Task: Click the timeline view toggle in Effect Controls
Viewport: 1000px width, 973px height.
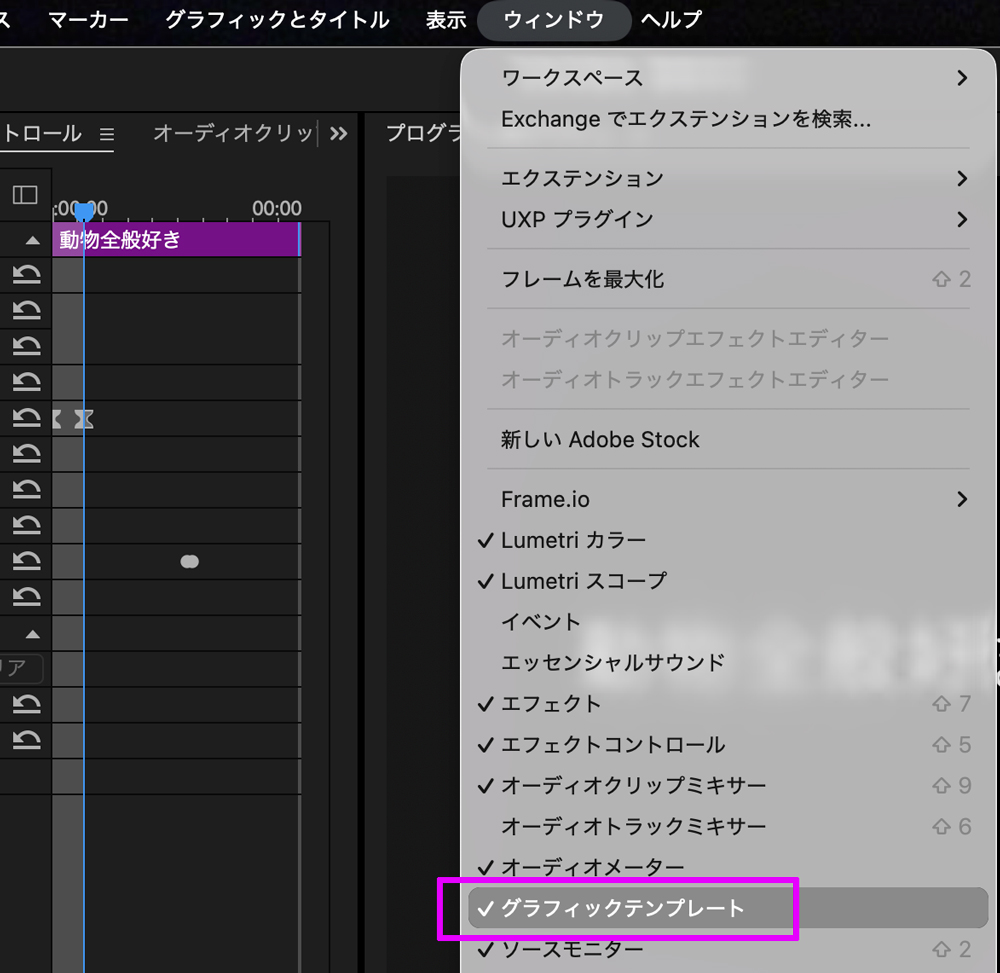Action: pos(25,195)
